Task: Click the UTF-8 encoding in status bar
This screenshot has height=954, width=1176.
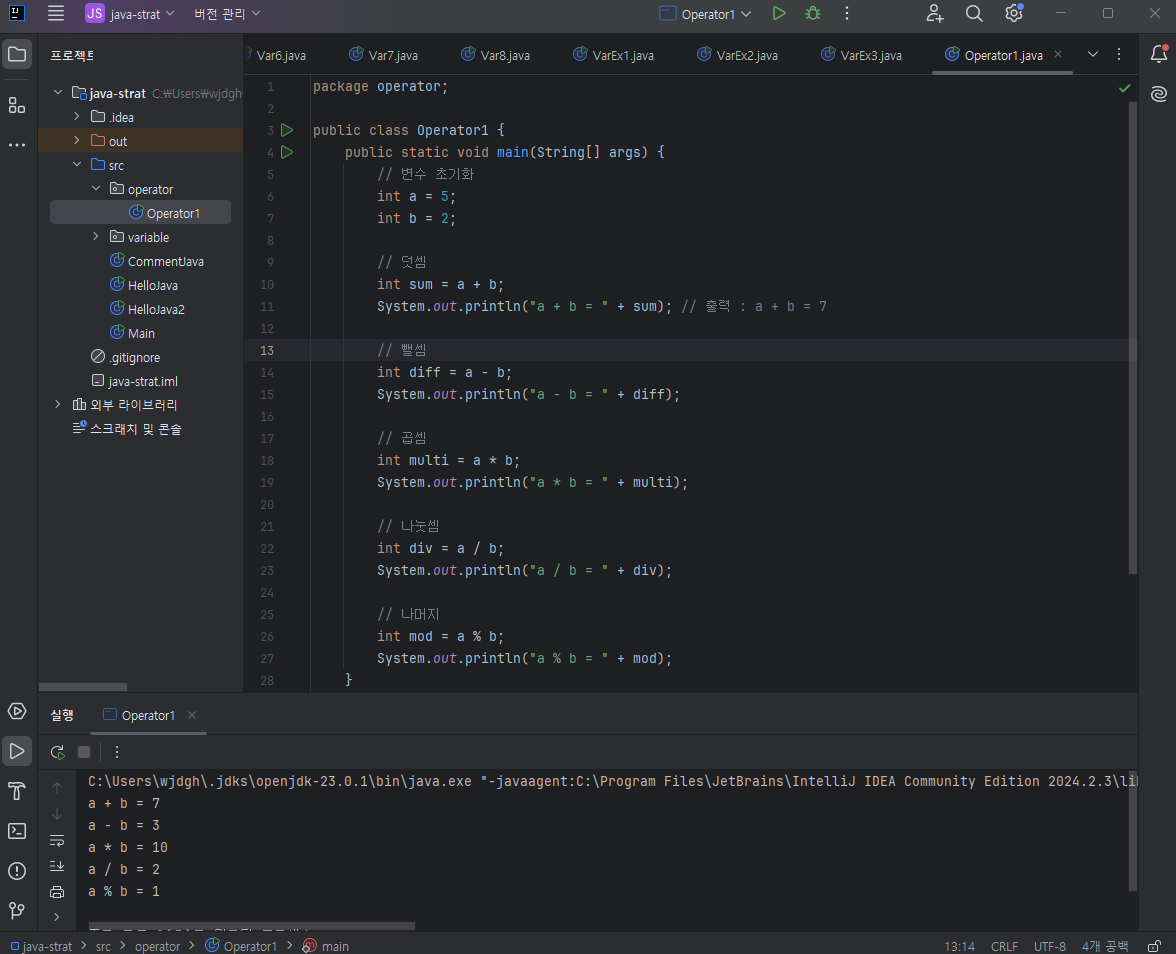Action: pos(1050,946)
